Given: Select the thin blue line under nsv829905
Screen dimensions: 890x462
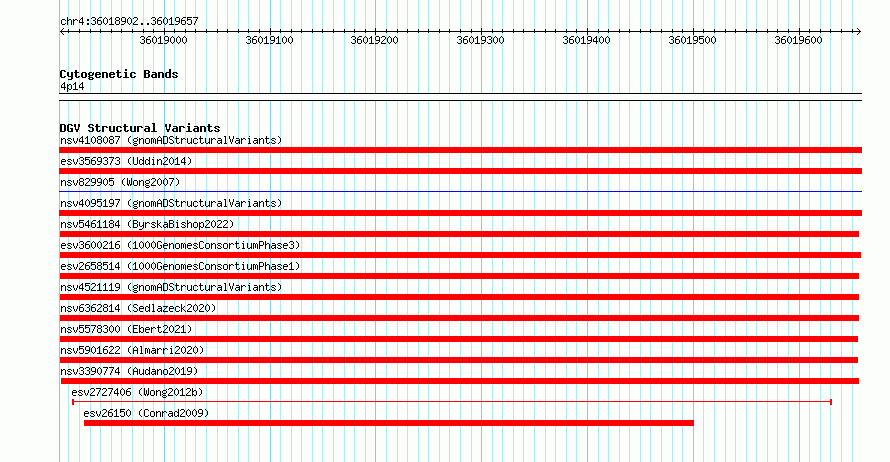Looking at the screenshot, I should click(x=460, y=192).
